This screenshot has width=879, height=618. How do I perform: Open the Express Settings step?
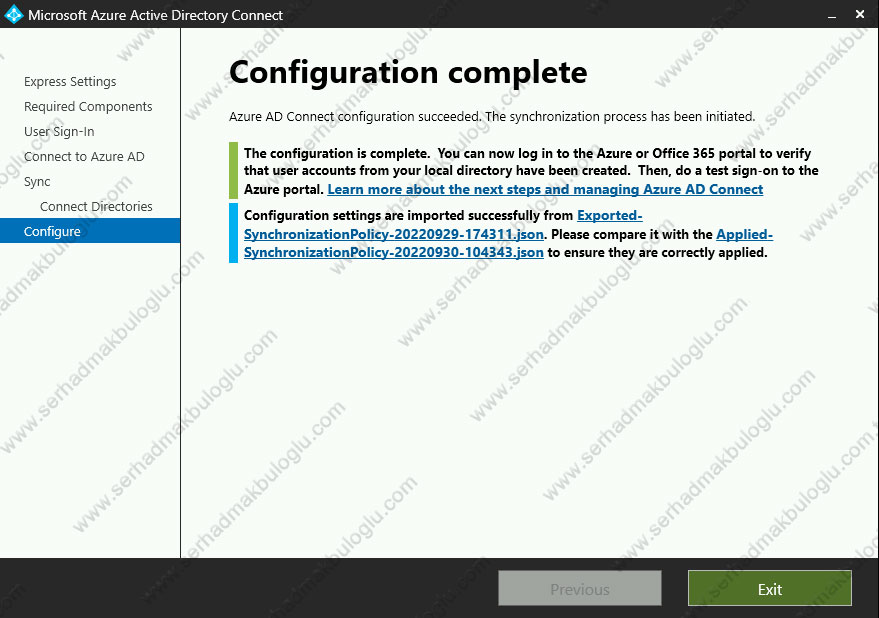(x=70, y=81)
